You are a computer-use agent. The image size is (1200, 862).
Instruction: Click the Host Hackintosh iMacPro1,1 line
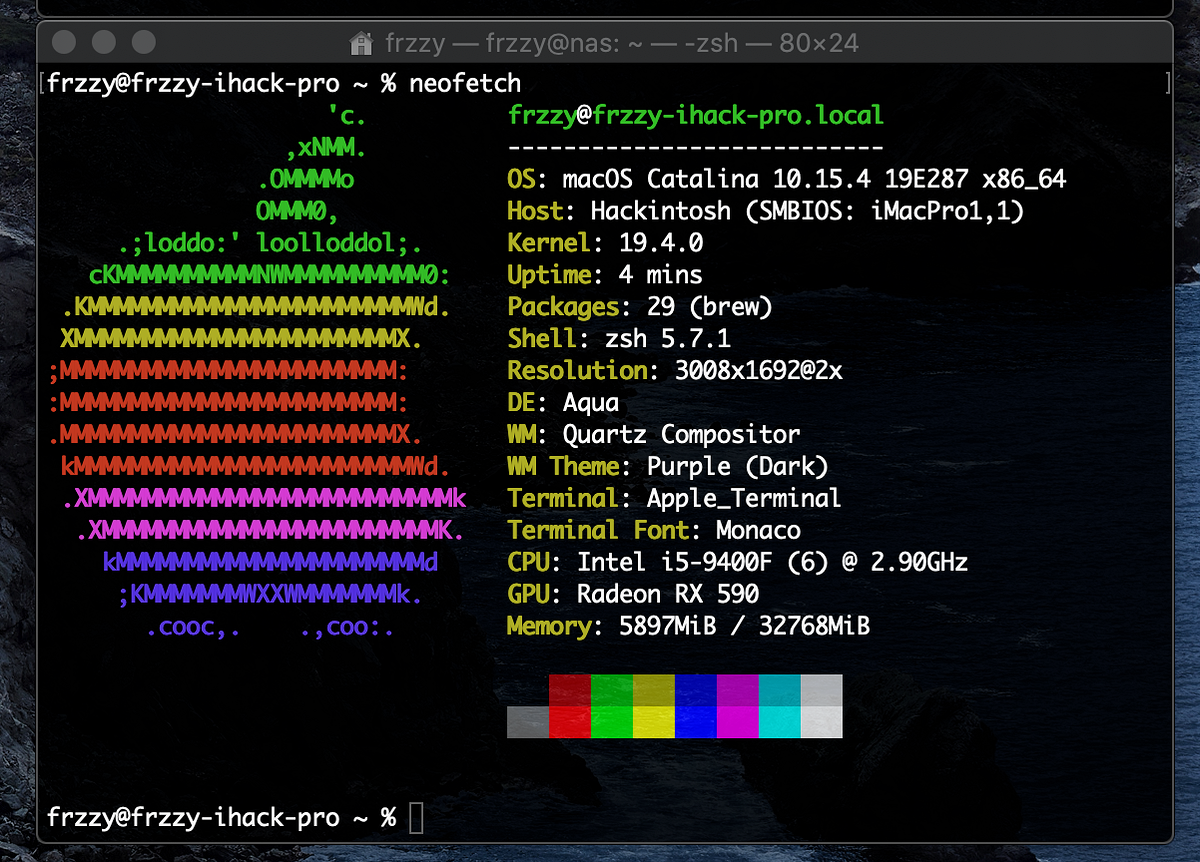766,211
